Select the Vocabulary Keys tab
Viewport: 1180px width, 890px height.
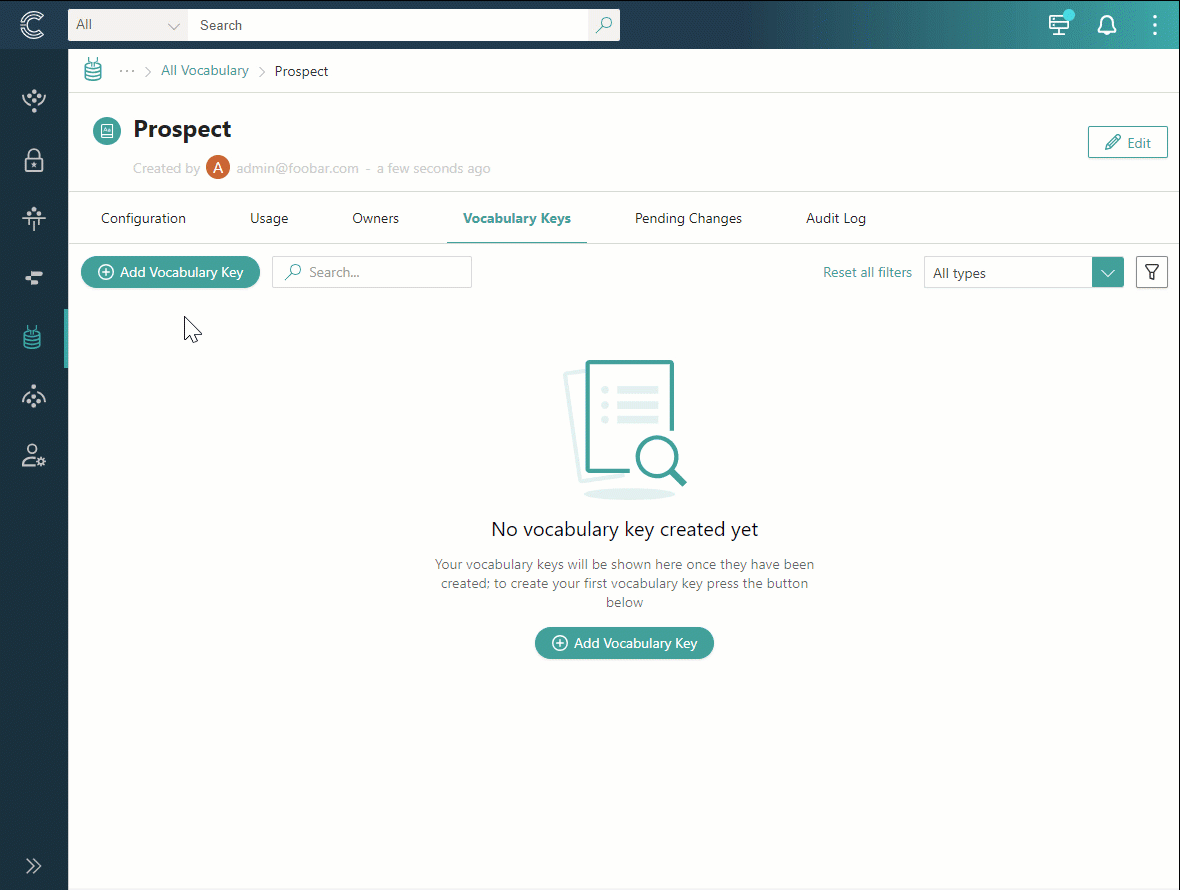click(x=517, y=218)
